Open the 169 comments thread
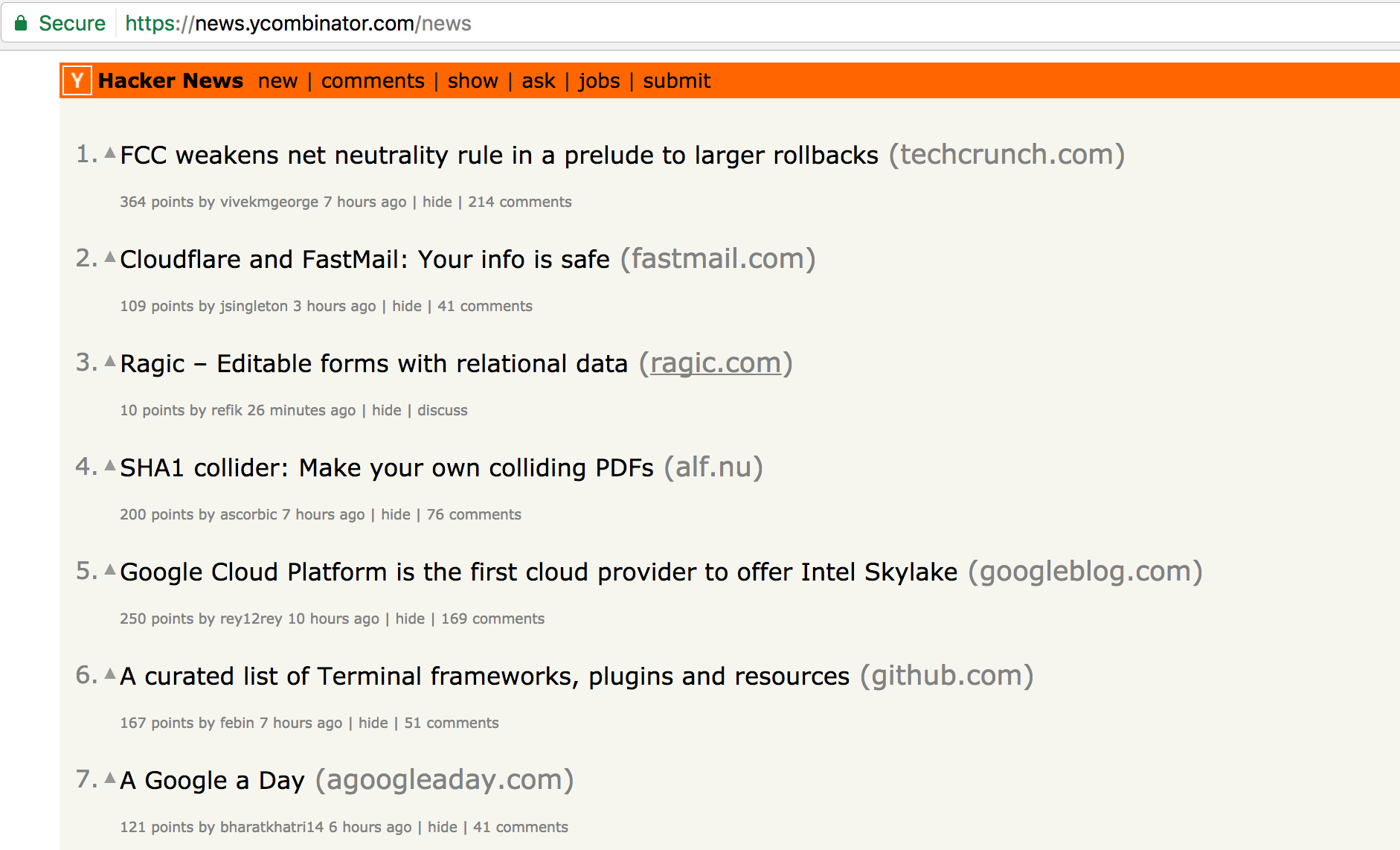The width and height of the screenshot is (1400, 850). point(492,619)
